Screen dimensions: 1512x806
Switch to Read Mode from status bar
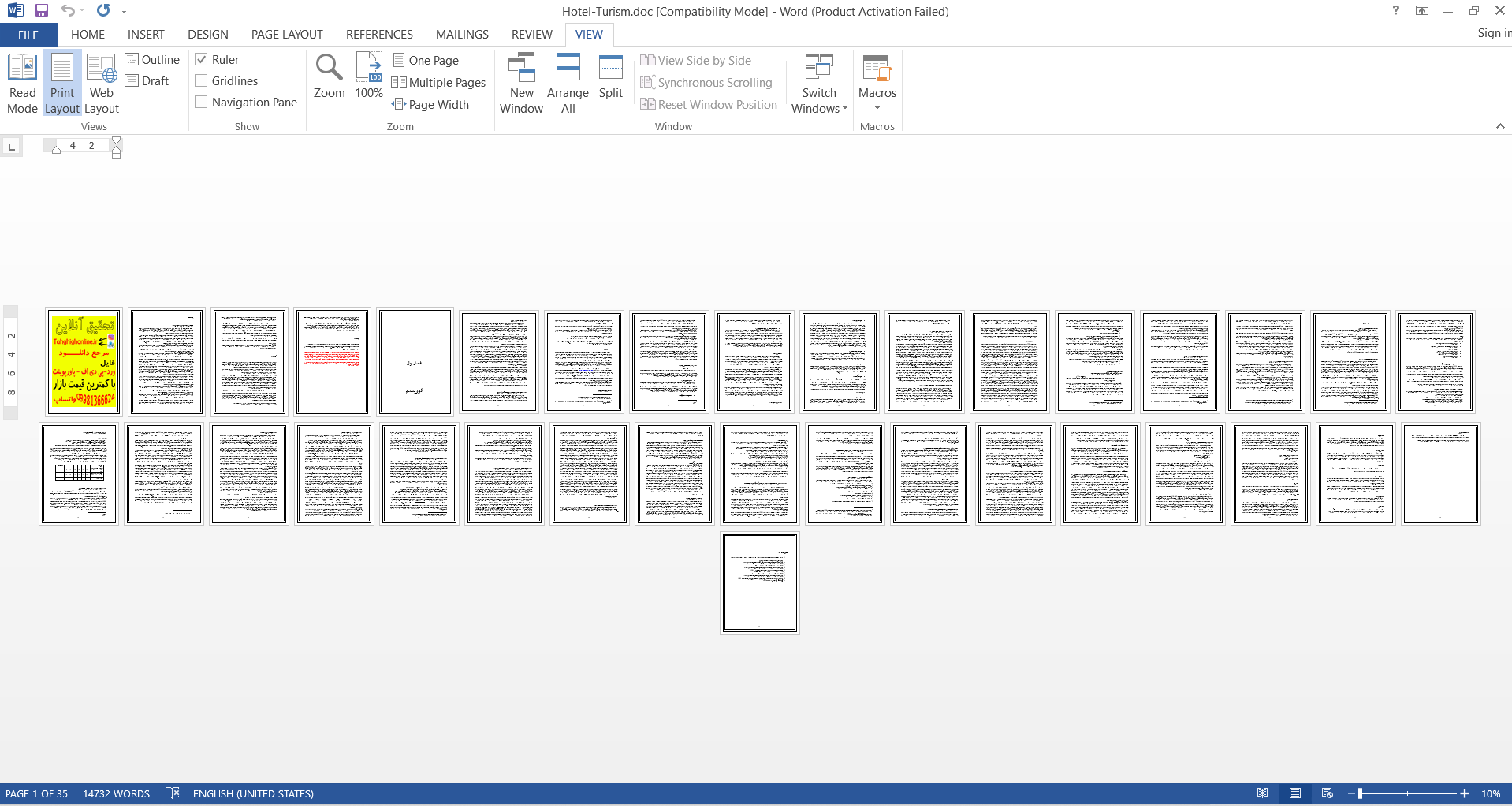1263,793
